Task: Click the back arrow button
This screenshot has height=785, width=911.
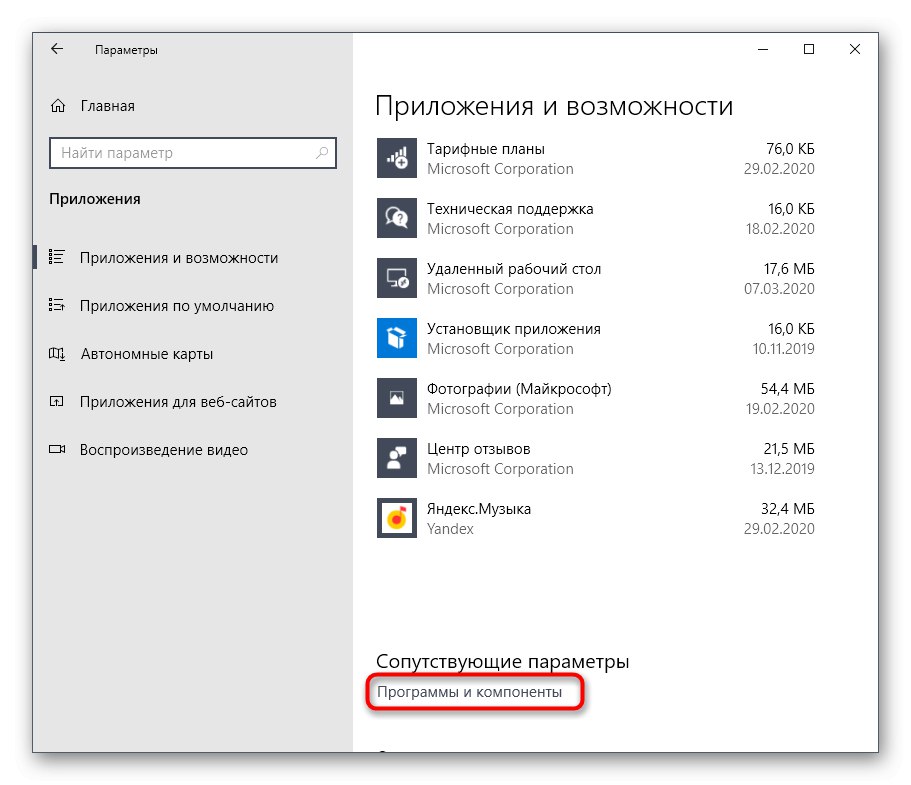Action: [55, 48]
